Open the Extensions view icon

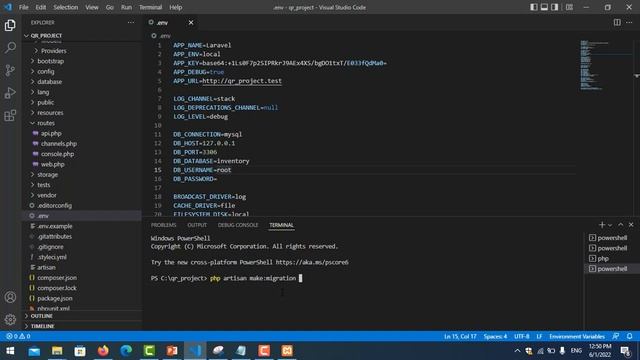[x=10, y=116]
